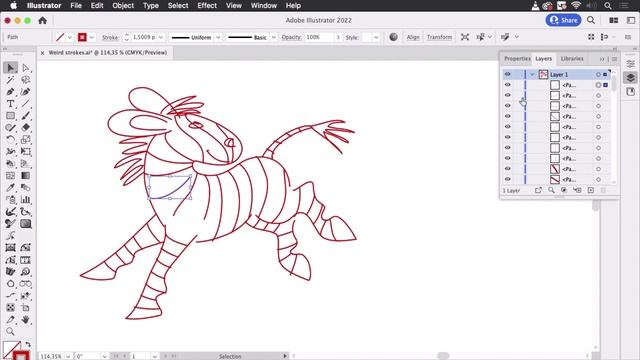640x360 pixels.
Task: Select the Direct Selection tool (white arrow)
Action: point(26,68)
